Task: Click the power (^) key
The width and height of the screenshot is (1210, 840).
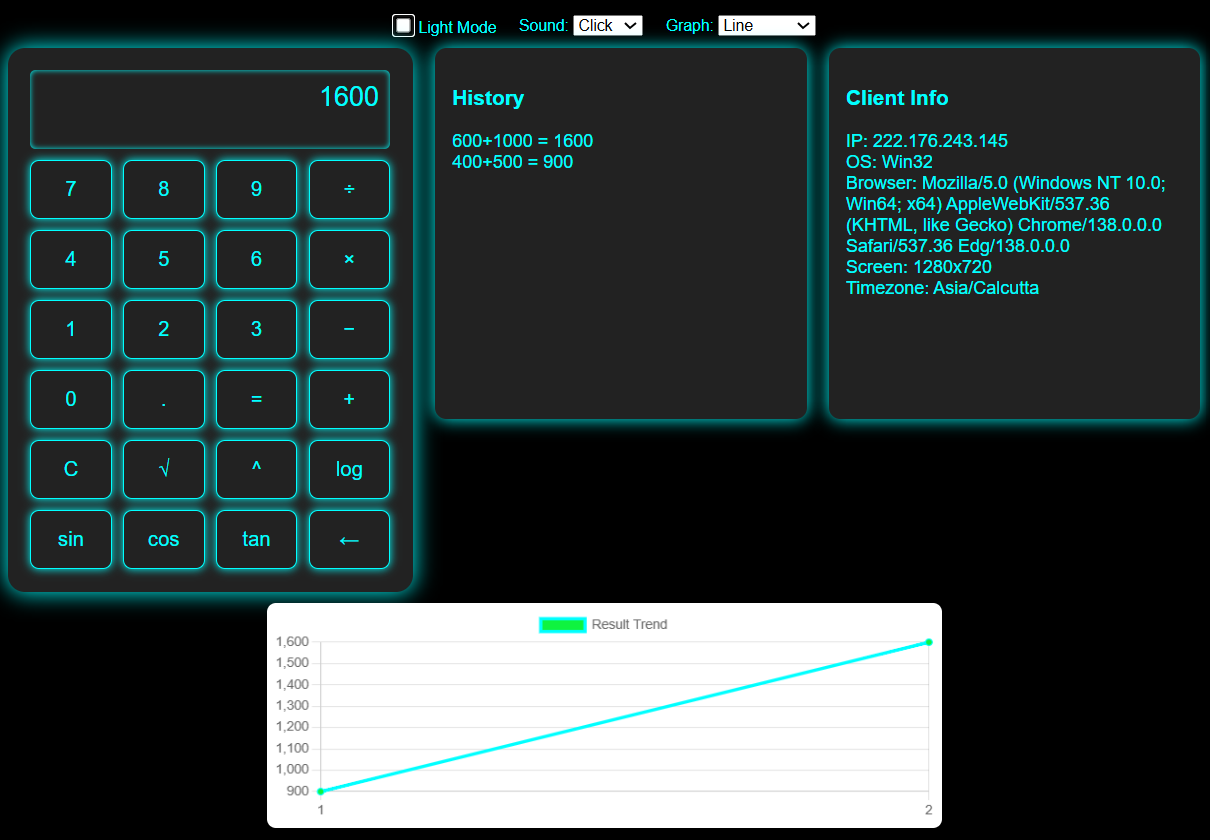Action: tap(256, 469)
